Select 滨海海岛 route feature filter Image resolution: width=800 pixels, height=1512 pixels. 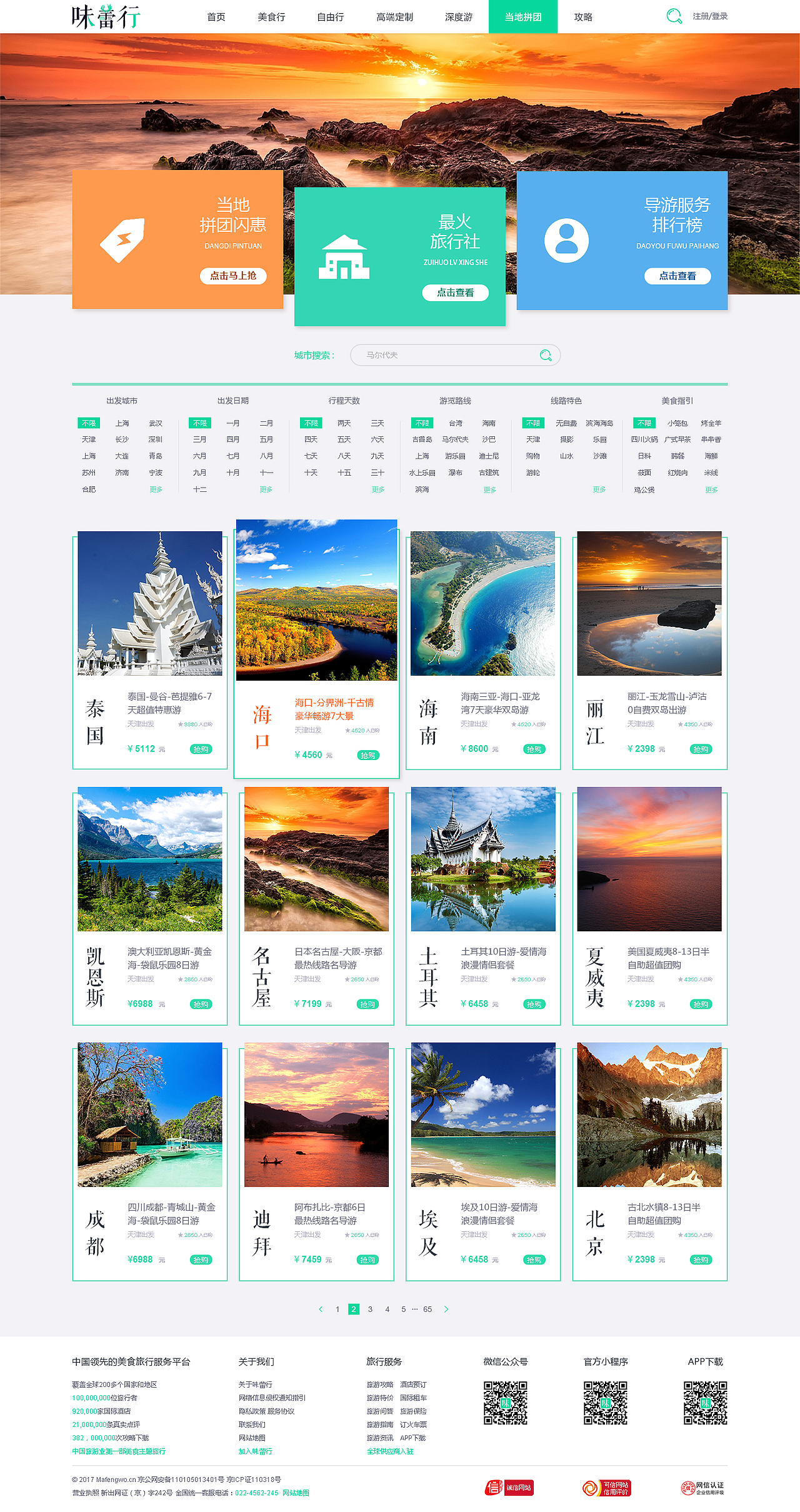click(599, 423)
